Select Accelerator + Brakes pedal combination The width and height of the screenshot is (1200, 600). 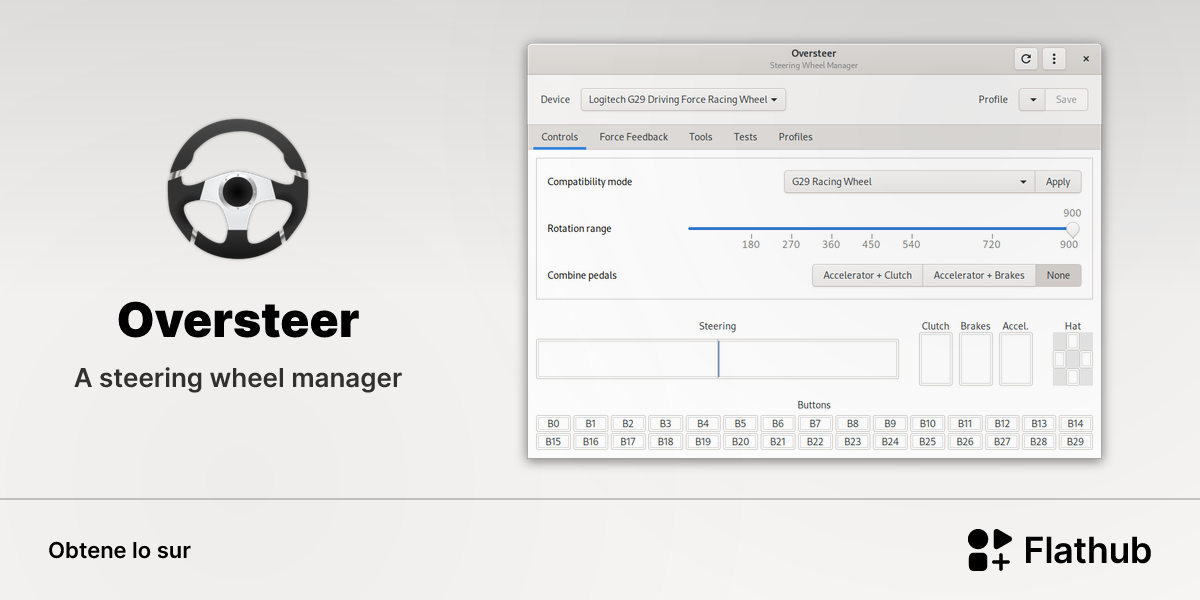979,275
